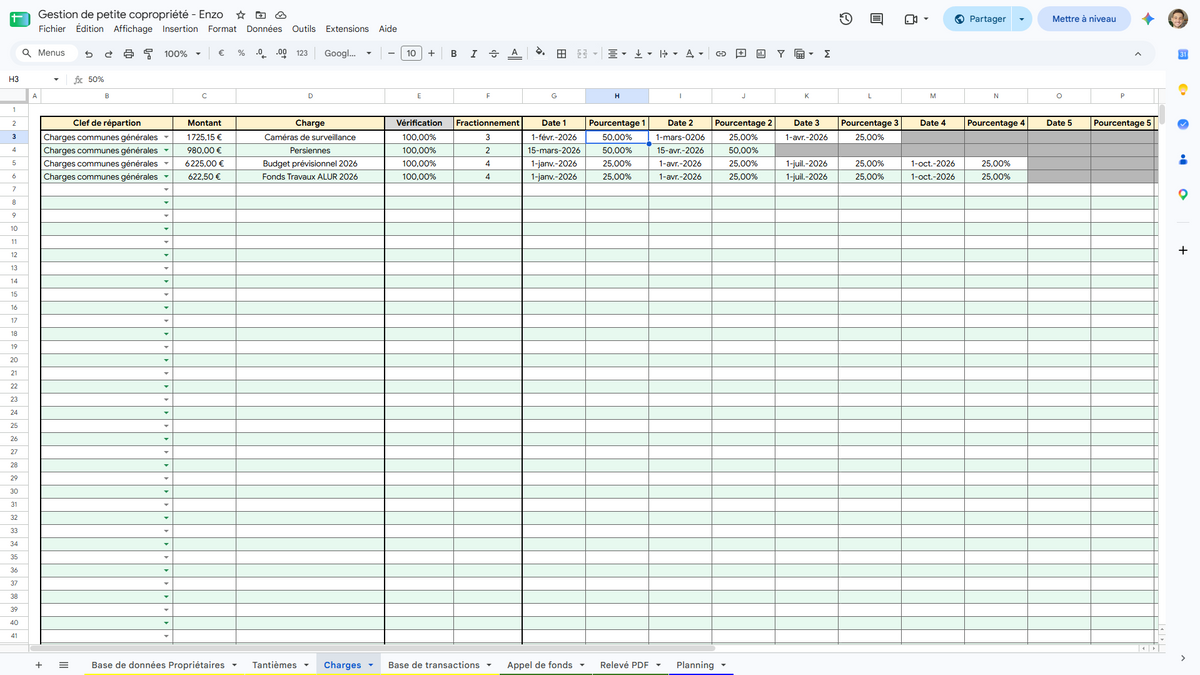Screen dimensions: 1200x675
Task: Expand horizontal alignment options
Action: pos(617,53)
